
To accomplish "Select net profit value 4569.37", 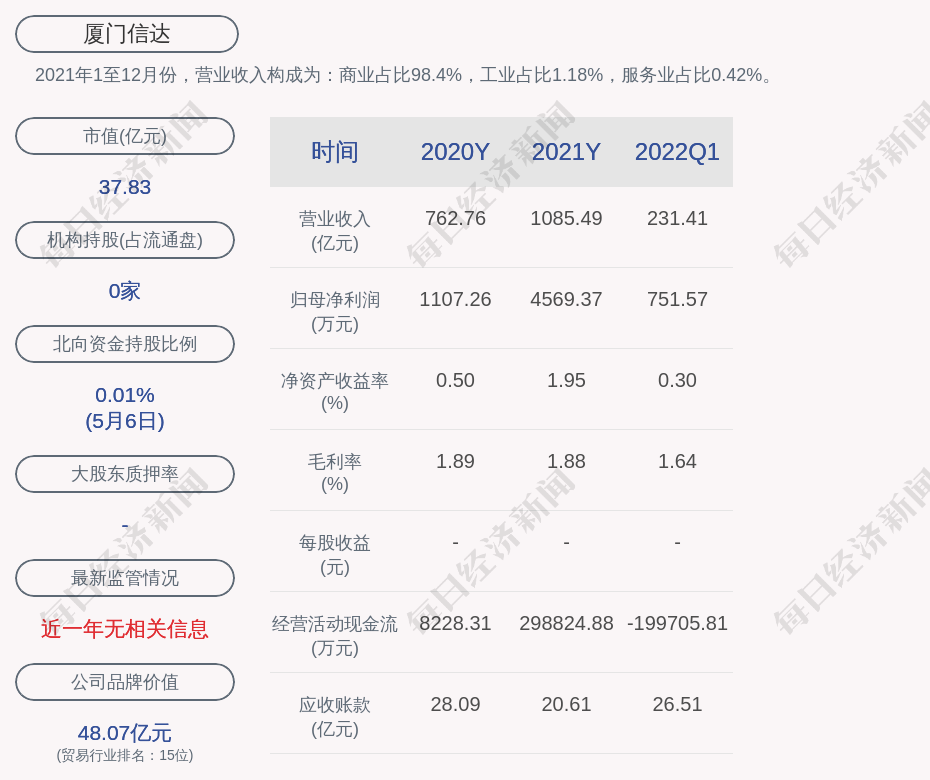I will coord(566,299).
